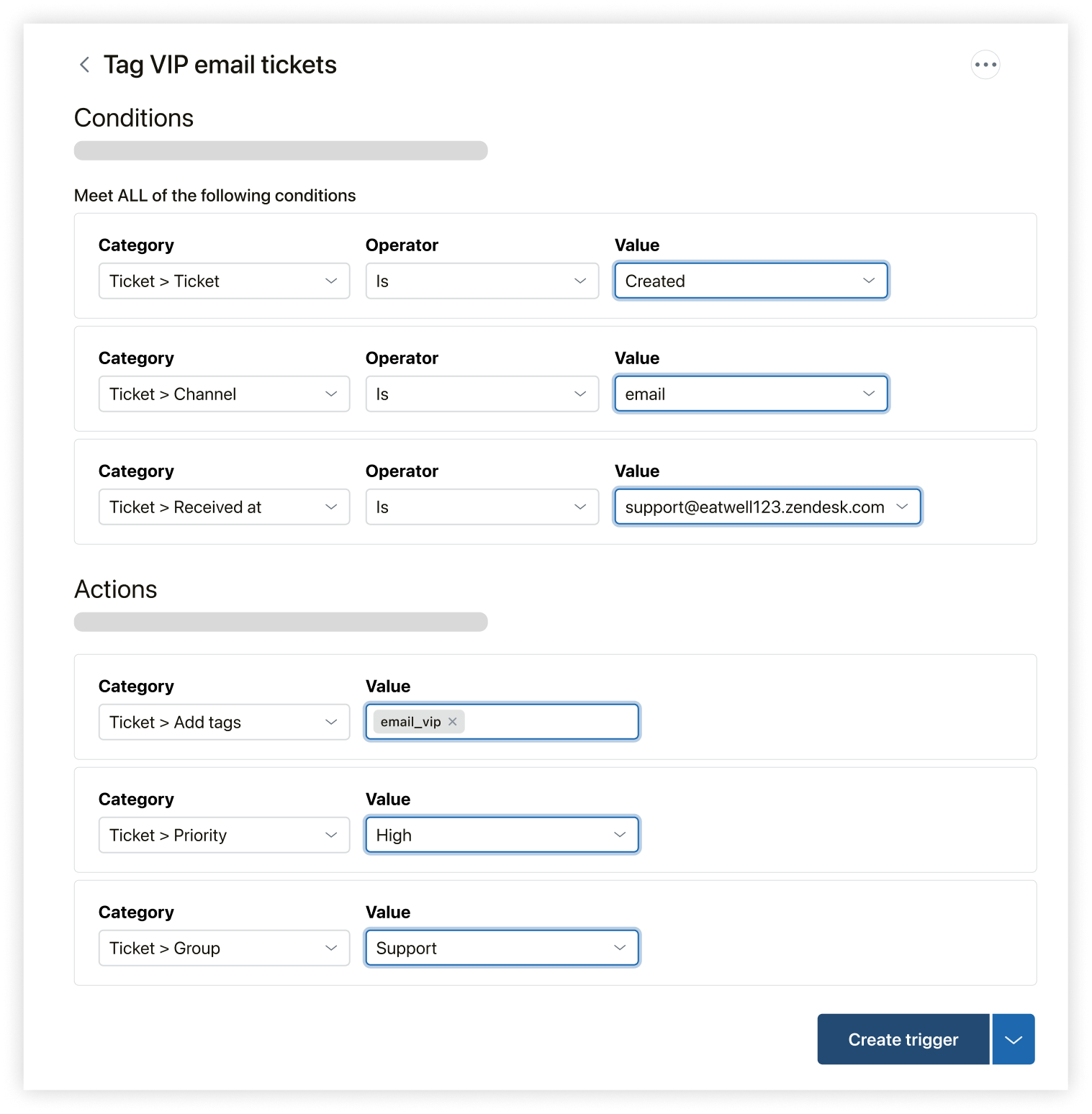Remove the email_vip tag with its X

pyautogui.click(x=452, y=722)
